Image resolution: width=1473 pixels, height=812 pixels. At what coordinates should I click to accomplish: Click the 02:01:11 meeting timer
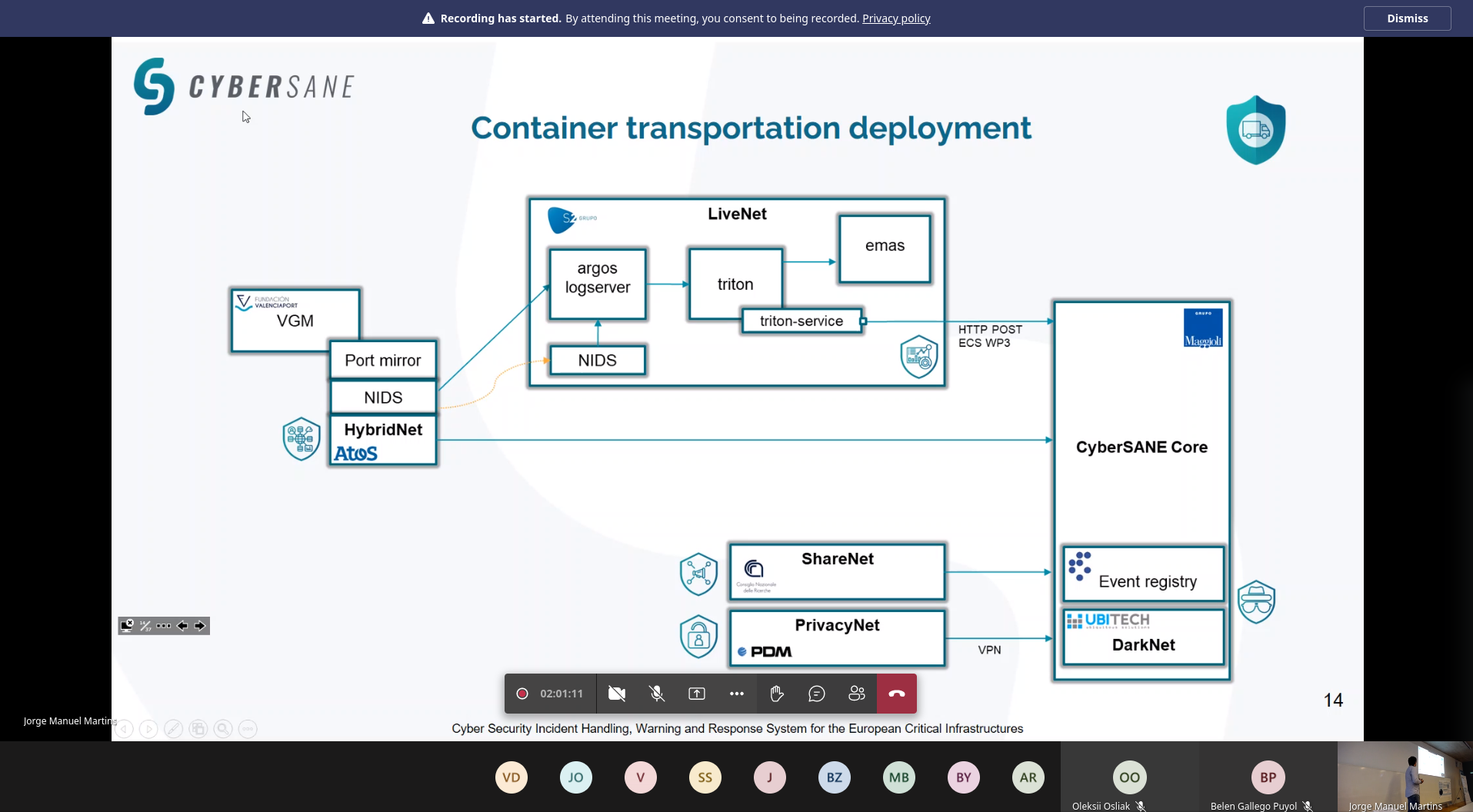tap(562, 694)
